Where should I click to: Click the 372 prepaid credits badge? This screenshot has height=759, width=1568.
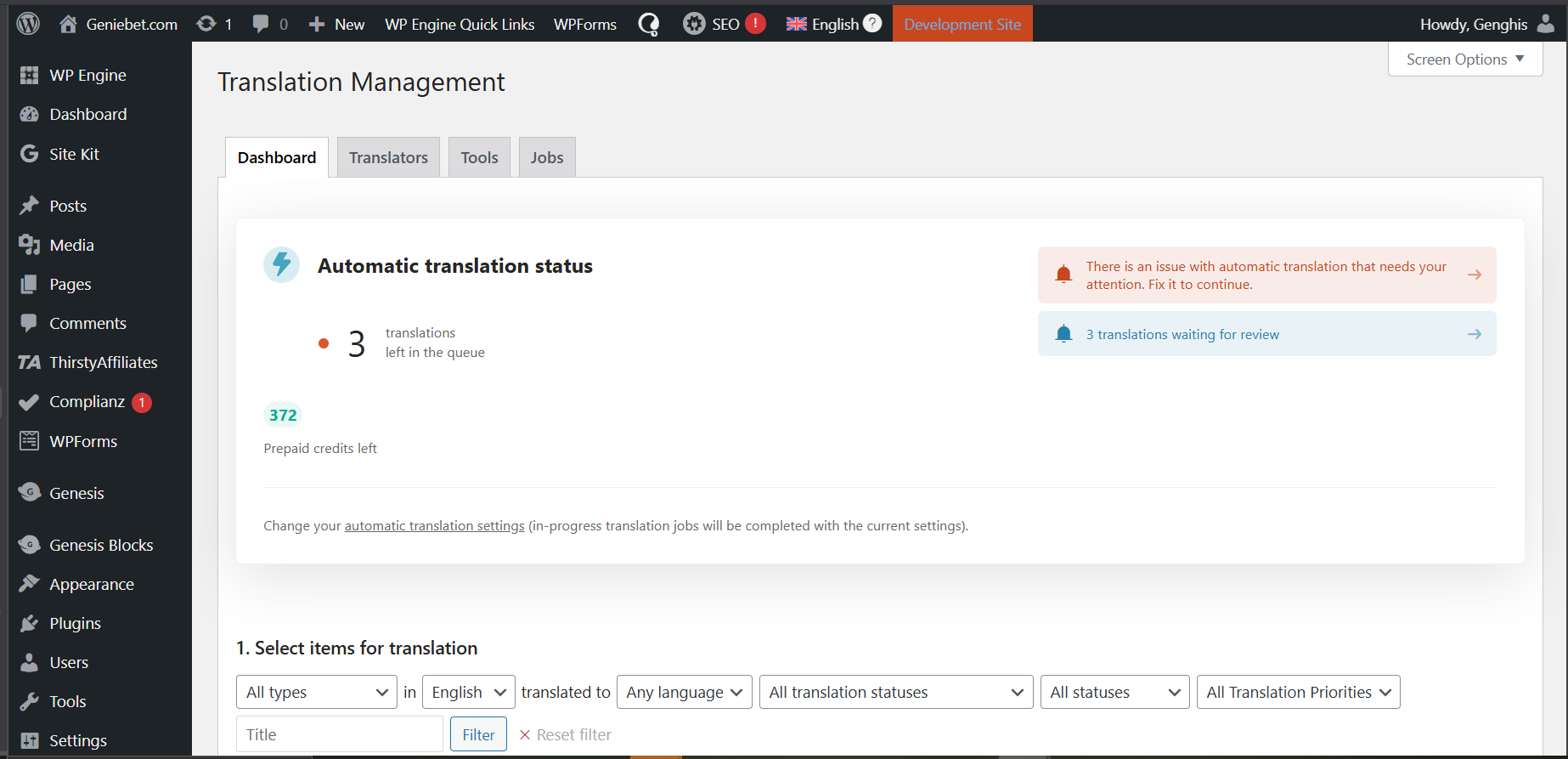tap(283, 415)
